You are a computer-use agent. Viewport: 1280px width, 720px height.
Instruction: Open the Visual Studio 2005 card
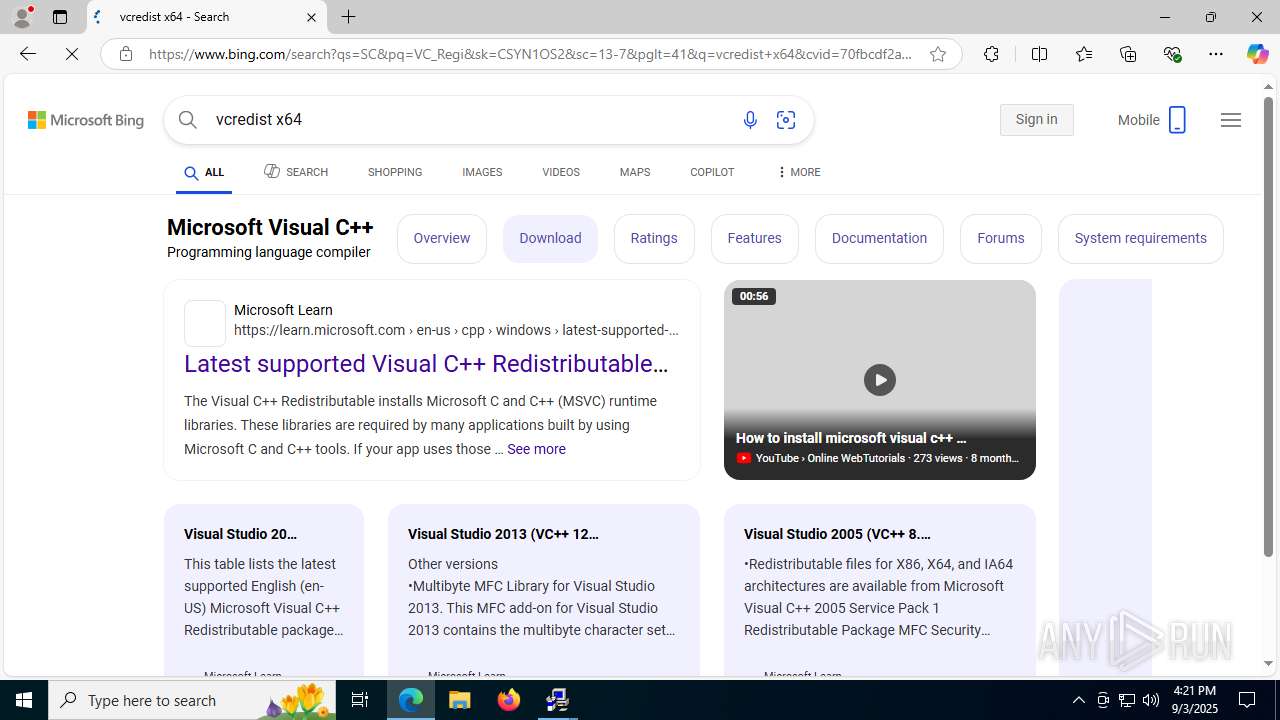(x=880, y=590)
